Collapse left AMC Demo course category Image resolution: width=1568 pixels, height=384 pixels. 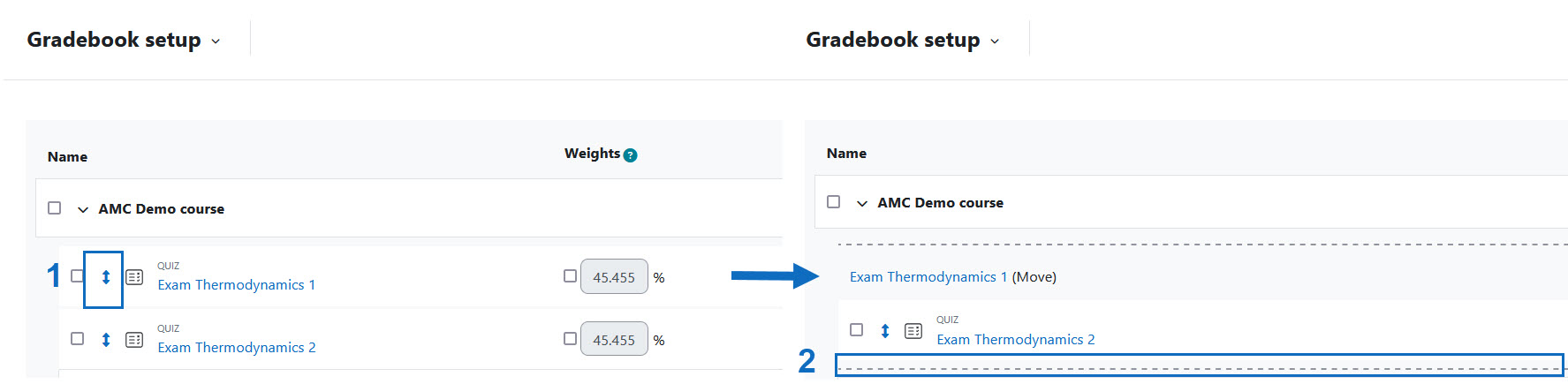click(83, 209)
